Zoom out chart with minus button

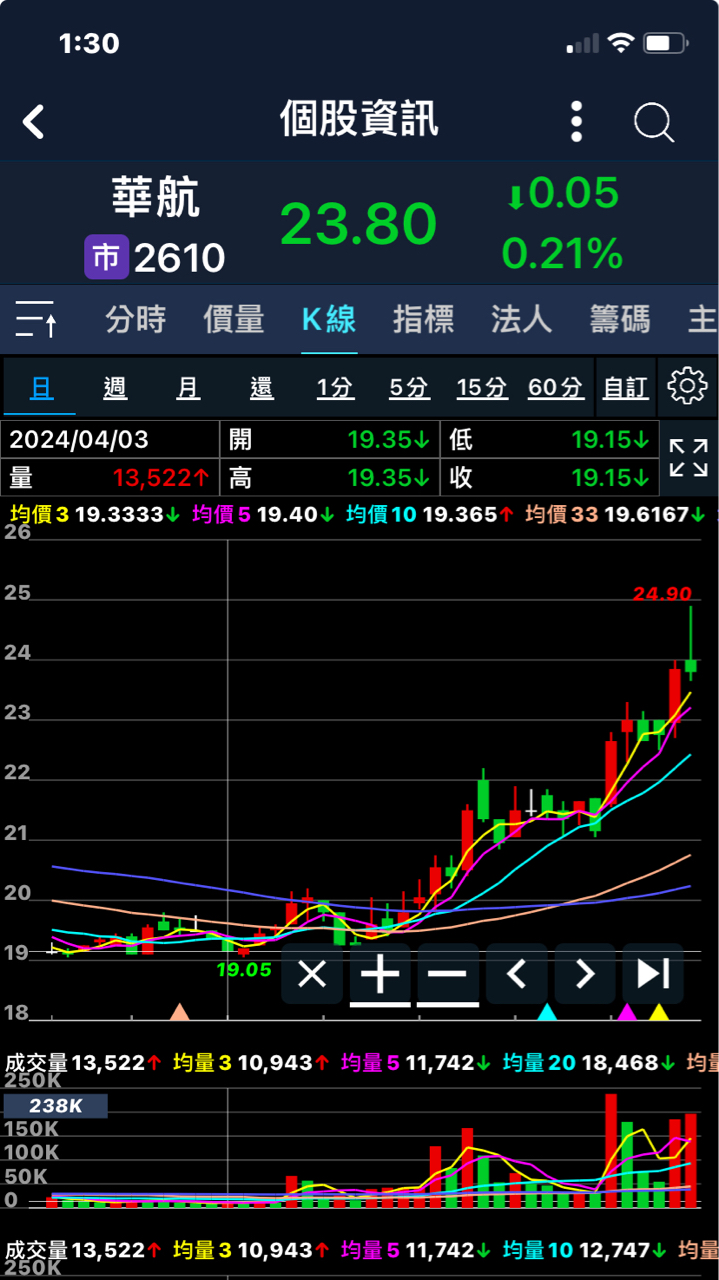click(x=448, y=973)
